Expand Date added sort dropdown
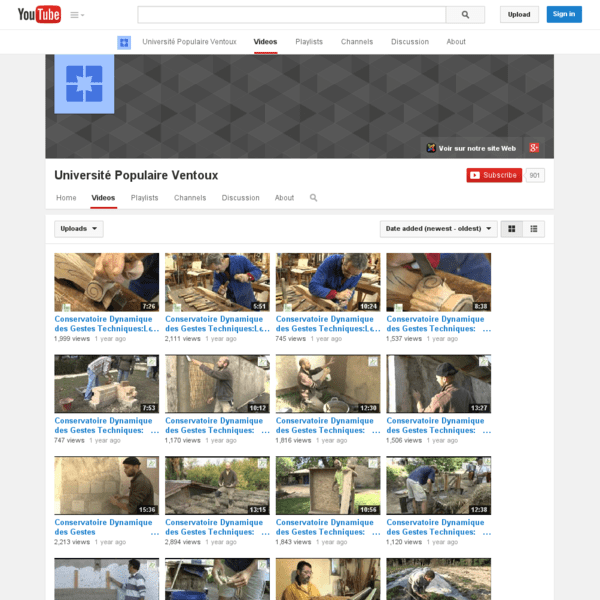The image size is (600, 600). pyautogui.click(x=438, y=229)
